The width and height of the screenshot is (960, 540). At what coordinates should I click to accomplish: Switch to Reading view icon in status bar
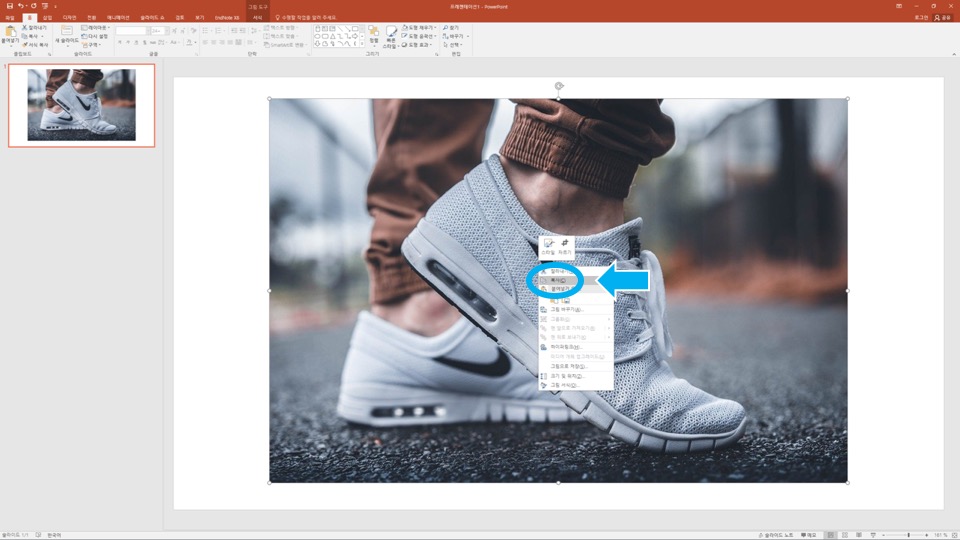point(859,535)
